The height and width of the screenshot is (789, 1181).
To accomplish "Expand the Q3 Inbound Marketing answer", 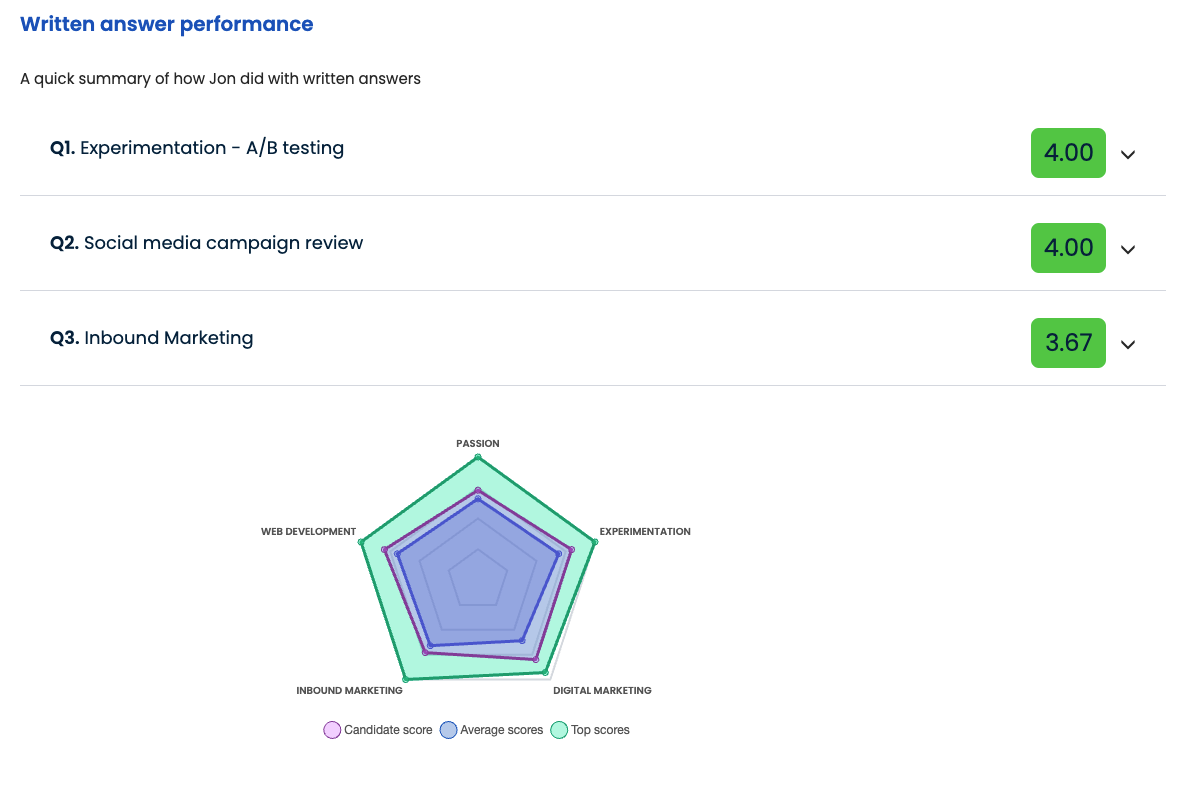I will pyautogui.click(x=1128, y=344).
